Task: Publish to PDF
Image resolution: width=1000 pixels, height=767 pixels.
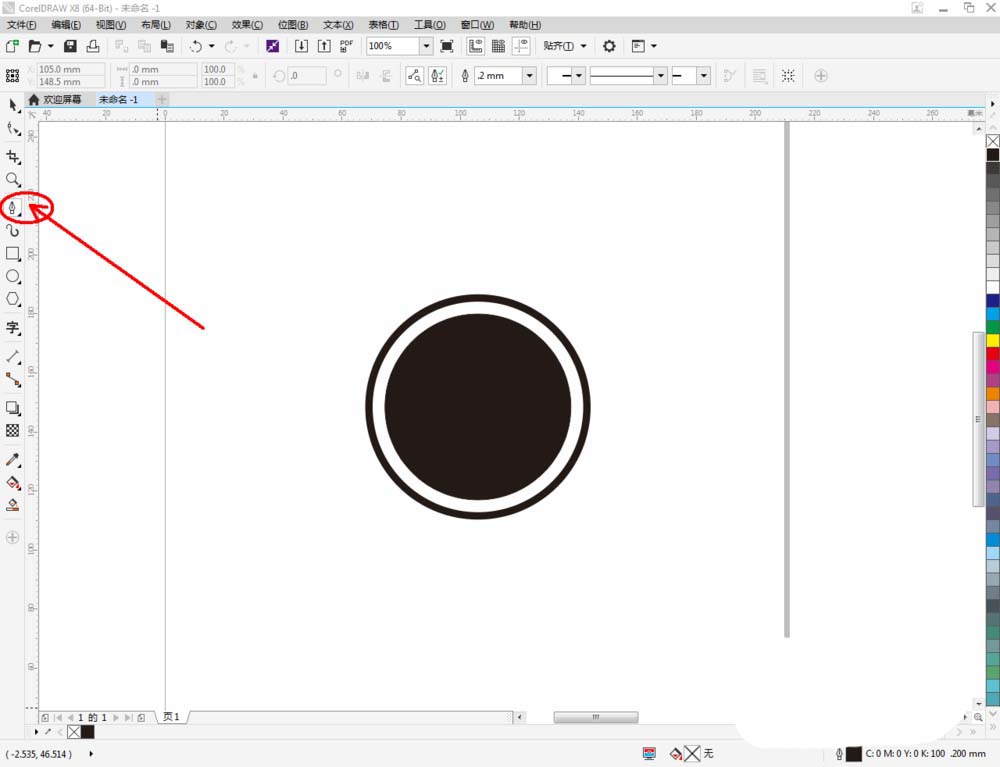Action: (346, 46)
